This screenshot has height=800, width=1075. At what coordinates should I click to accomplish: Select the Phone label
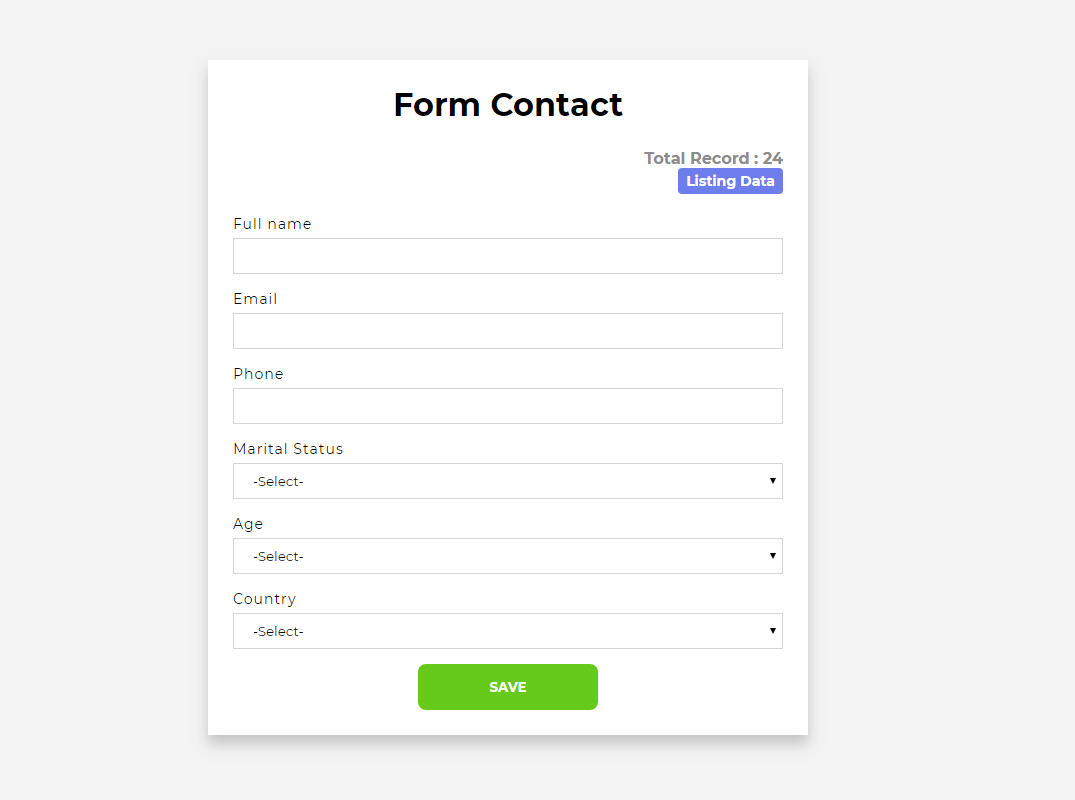tap(258, 374)
